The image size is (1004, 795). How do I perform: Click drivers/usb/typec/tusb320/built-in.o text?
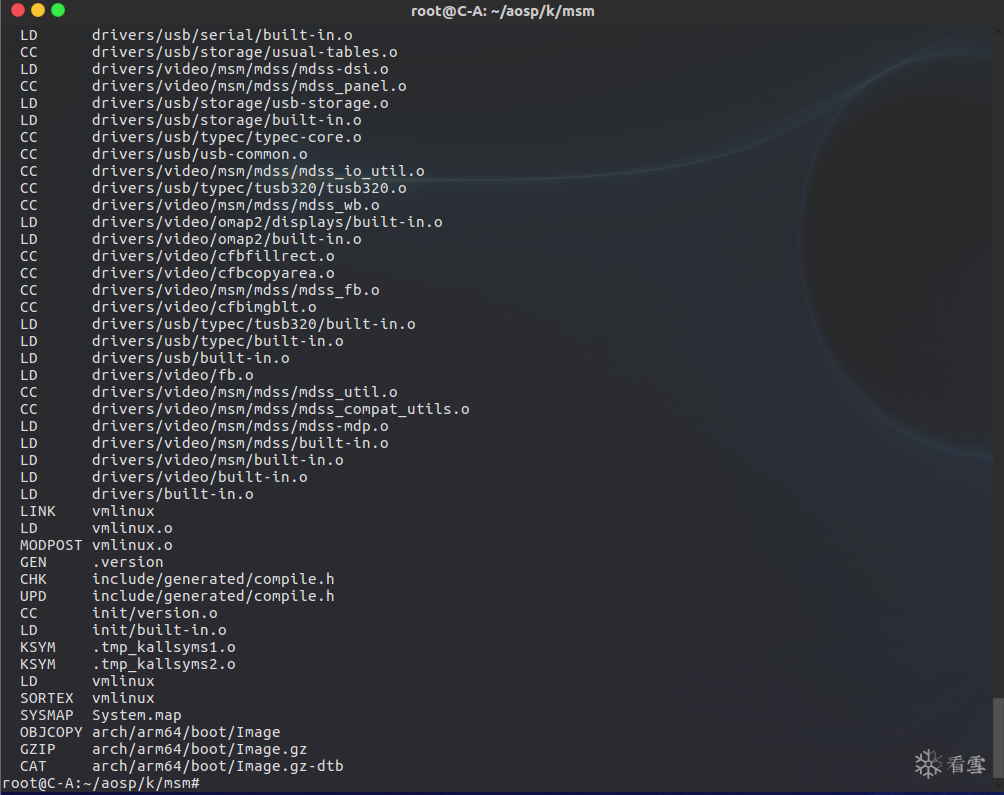254,324
